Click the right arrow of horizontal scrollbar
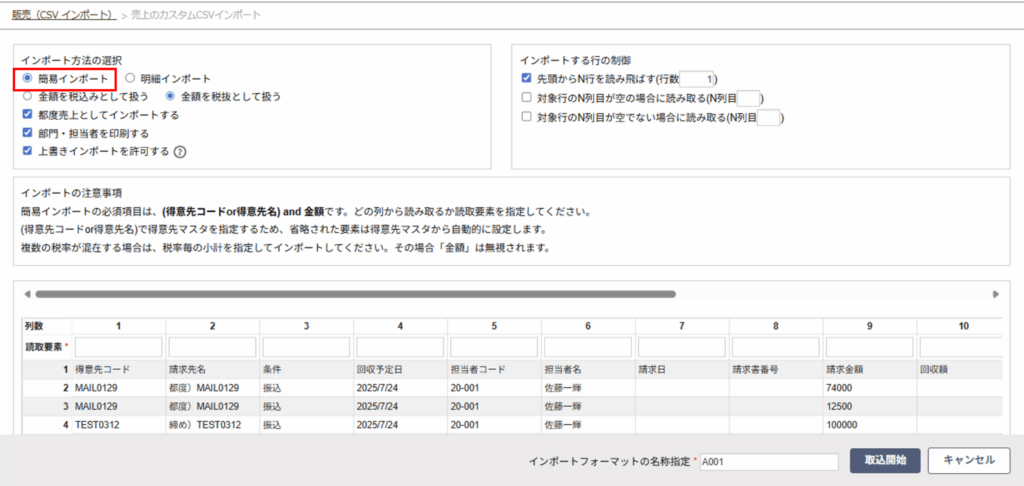 (x=995, y=295)
